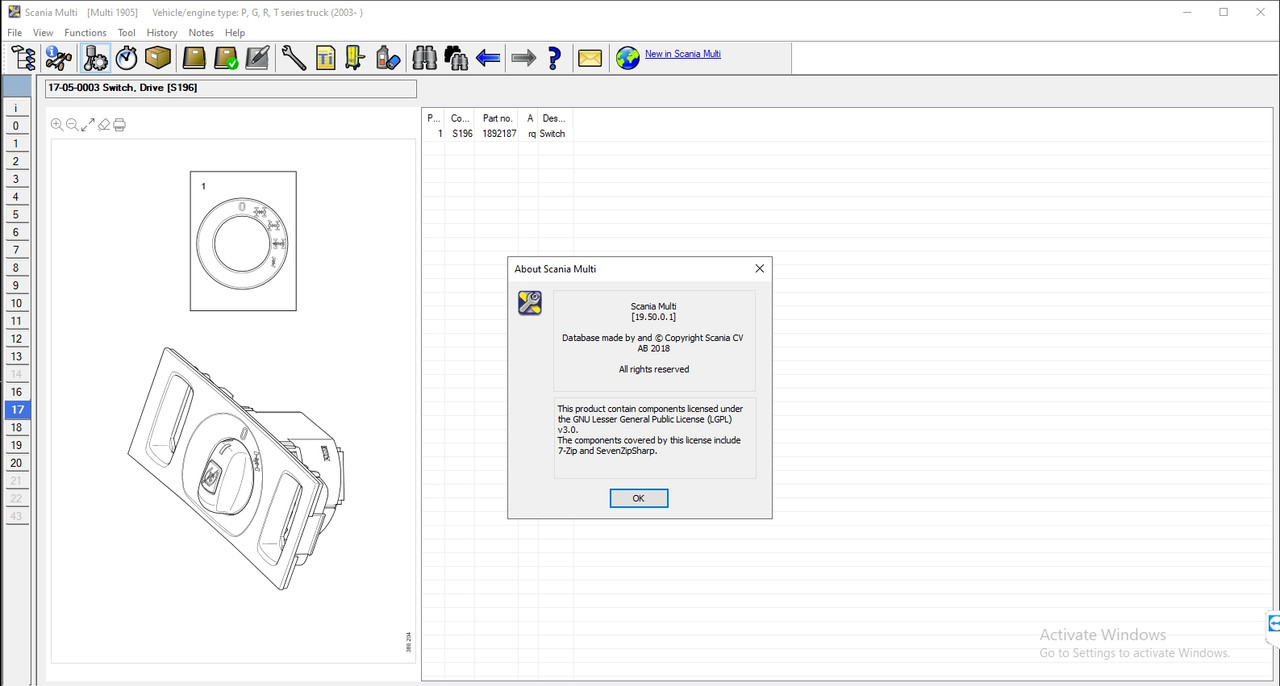Open the View menu

pyautogui.click(x=43, y=33)
